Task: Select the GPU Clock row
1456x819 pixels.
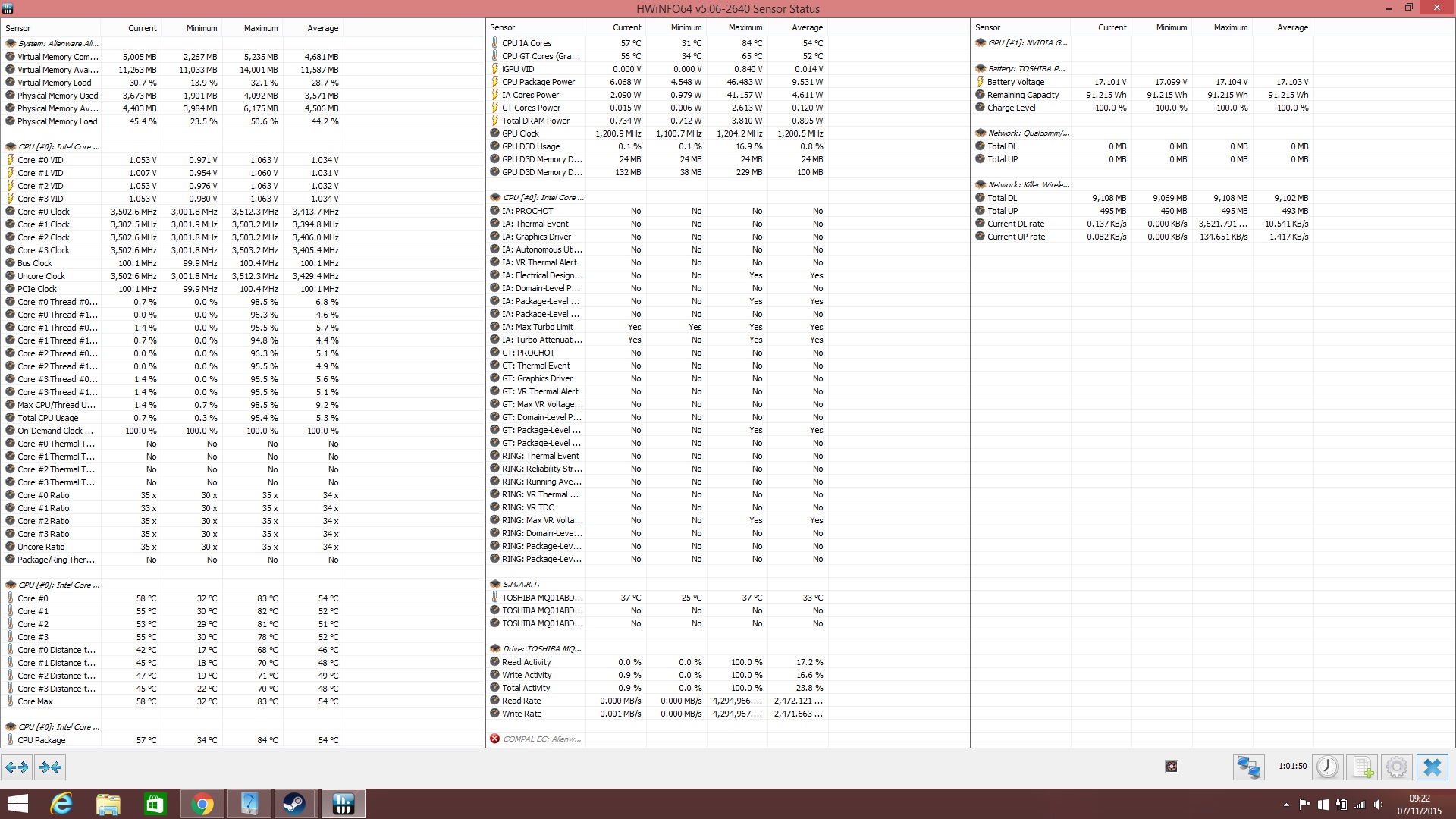Action: coord(657,133)
